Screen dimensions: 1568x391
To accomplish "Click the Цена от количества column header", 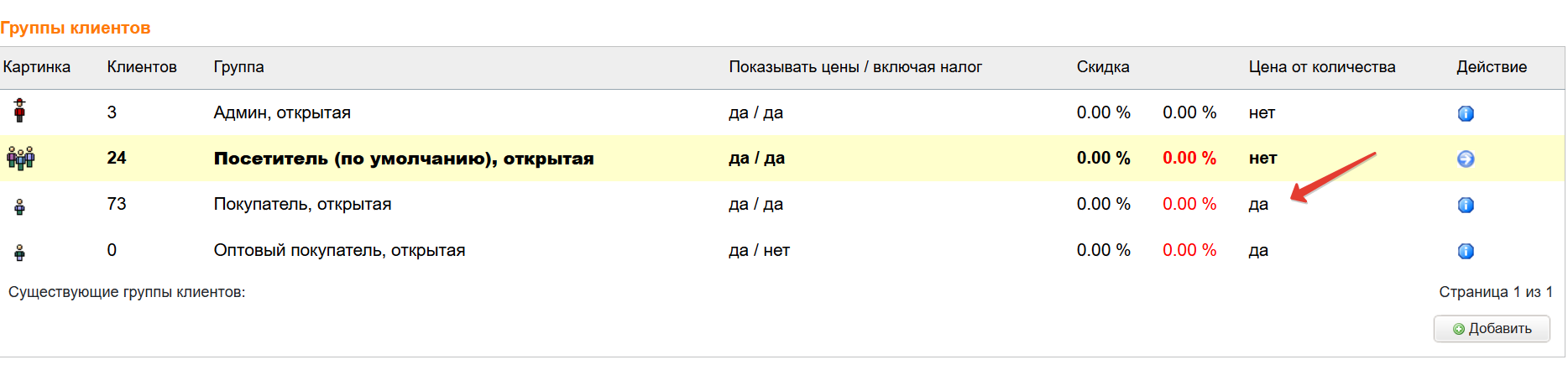I will pos(1321,67).
